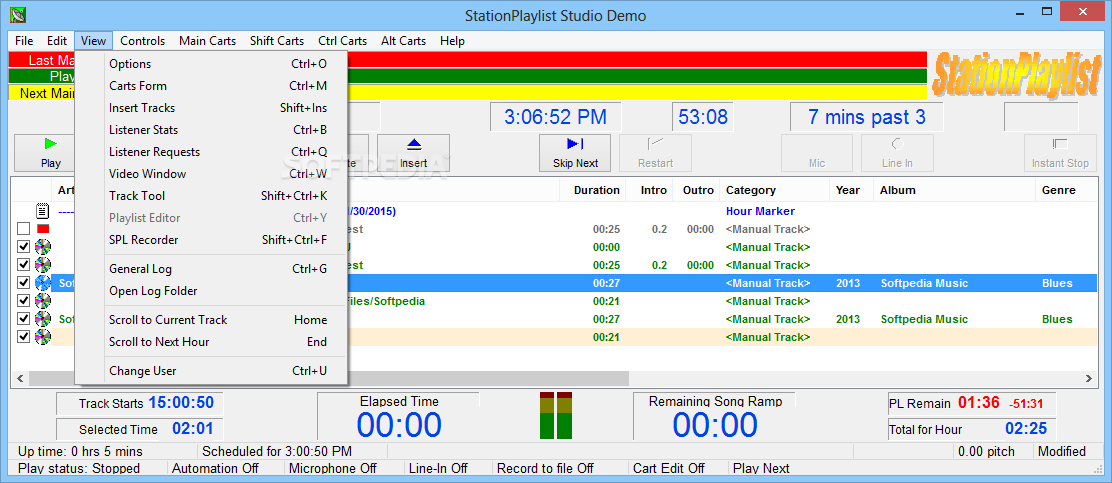Click 'Microphone Off' in the status bar
1112x483 pixels.
[333, 468]
